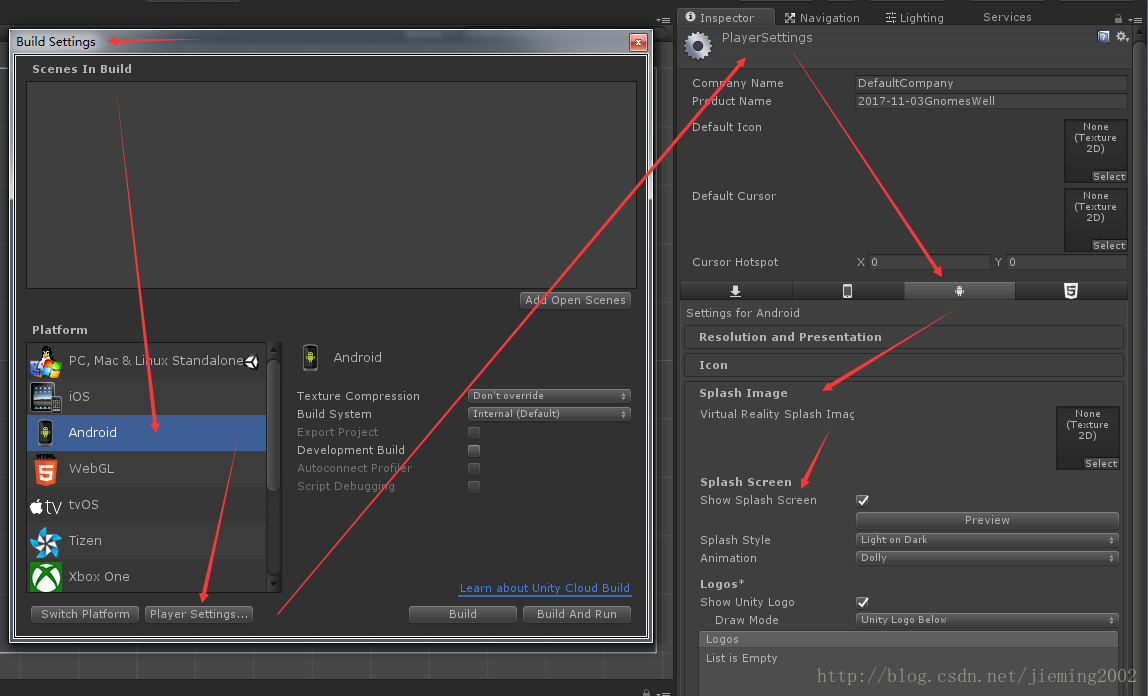Open the Splash Style dropdown
Screen dimensions: 1148x696
pyautogui.click(x=987, y=540)
